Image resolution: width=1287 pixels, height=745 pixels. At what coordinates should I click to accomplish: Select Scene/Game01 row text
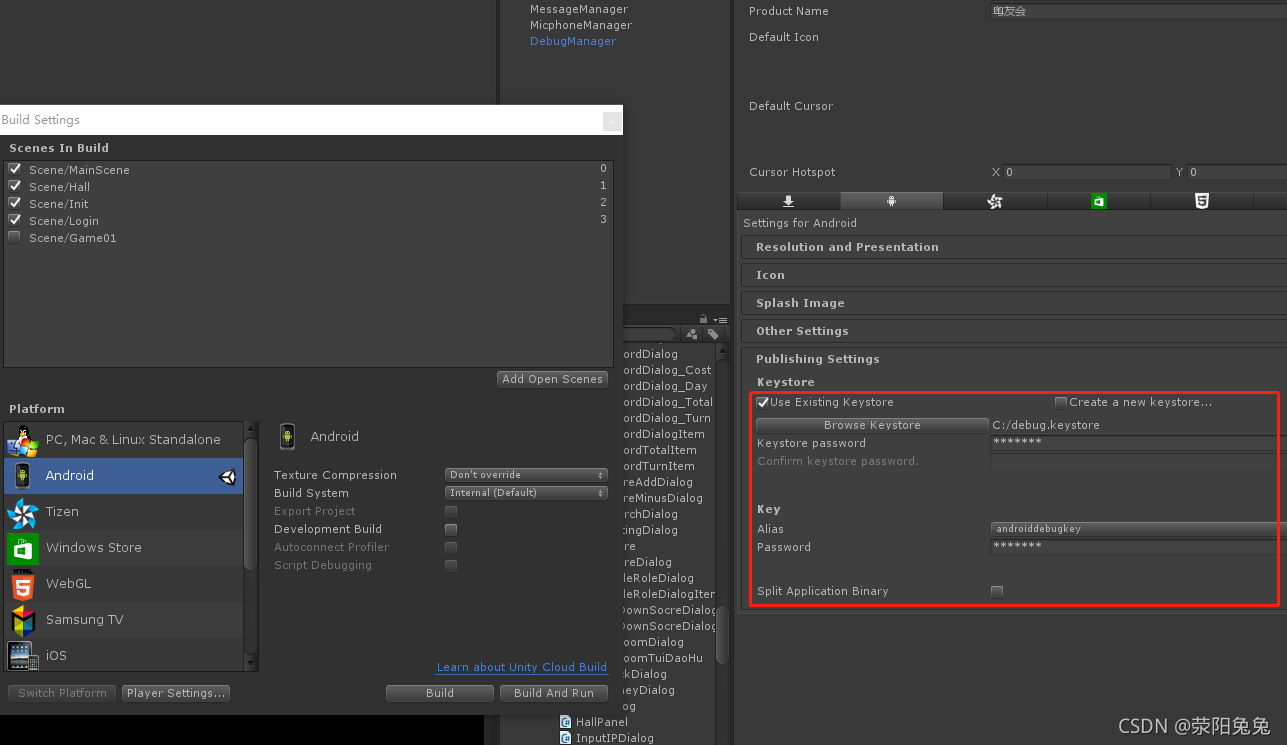click(73, 238)
